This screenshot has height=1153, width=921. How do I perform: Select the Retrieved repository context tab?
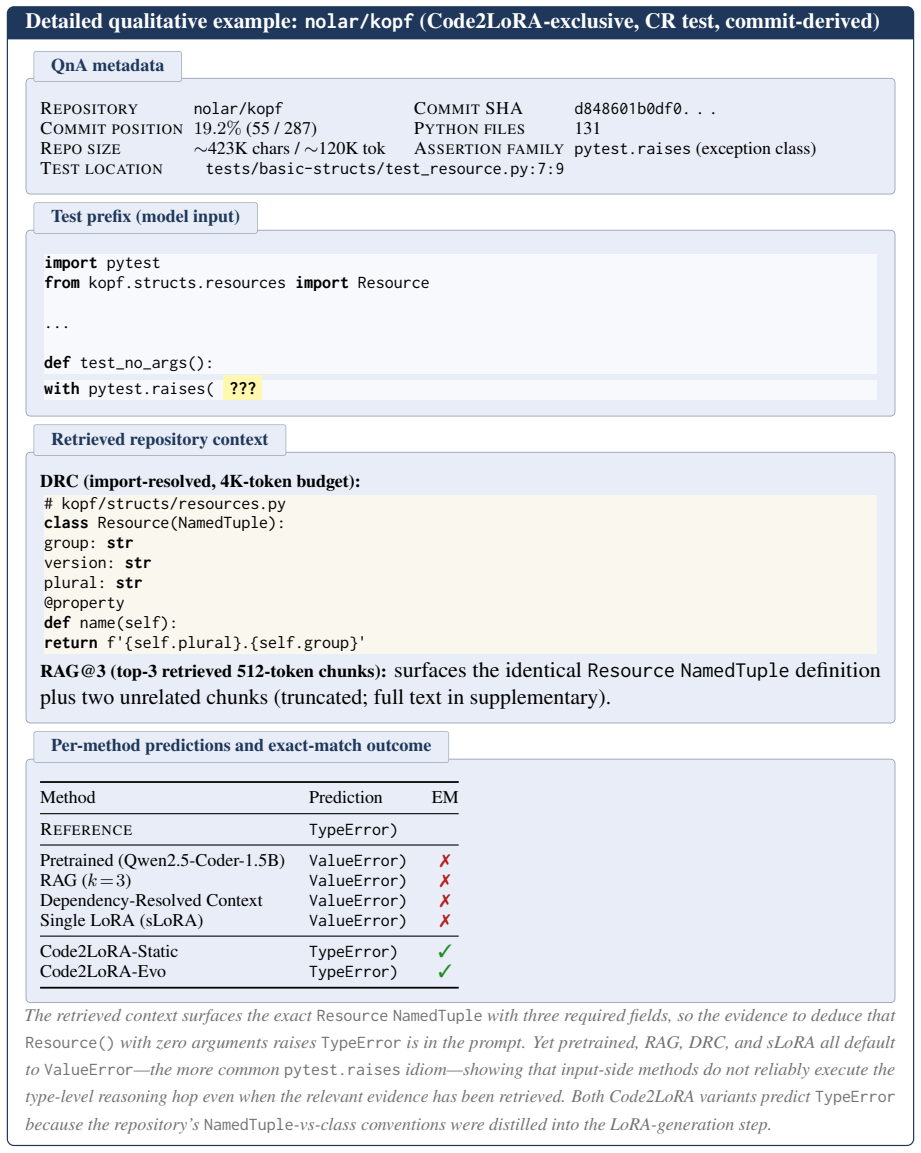(160, 440)
